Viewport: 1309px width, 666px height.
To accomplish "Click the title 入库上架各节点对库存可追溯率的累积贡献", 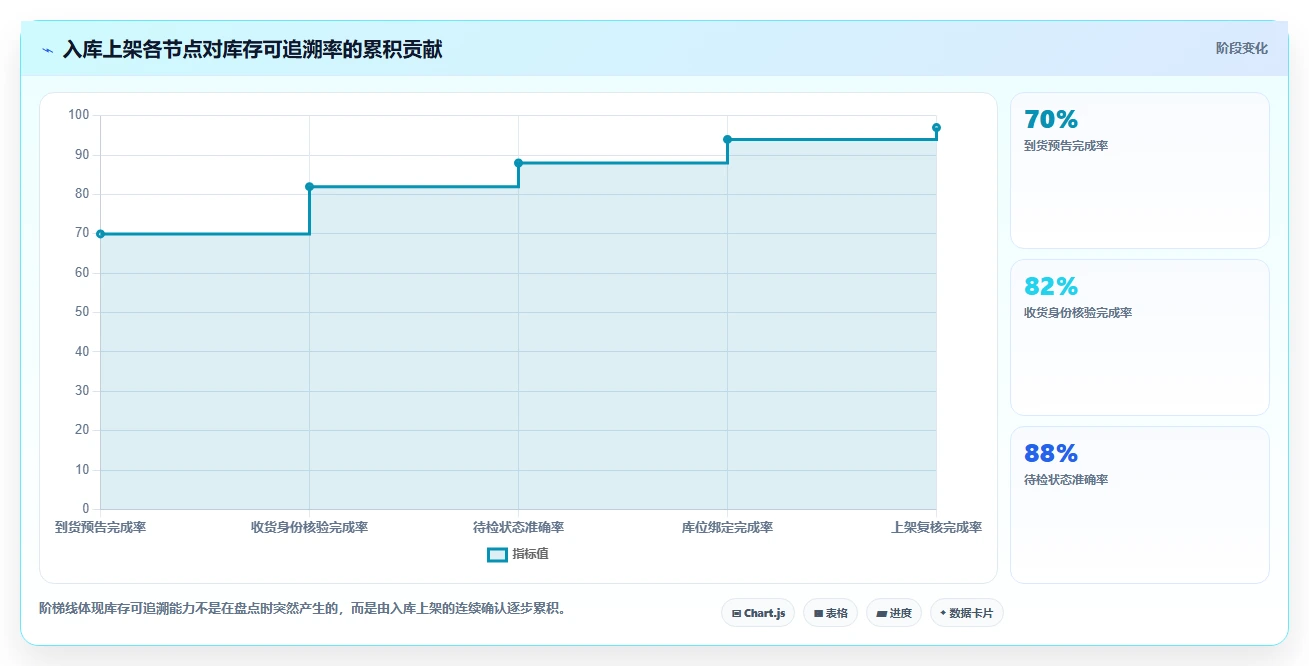I will point(252,50).
